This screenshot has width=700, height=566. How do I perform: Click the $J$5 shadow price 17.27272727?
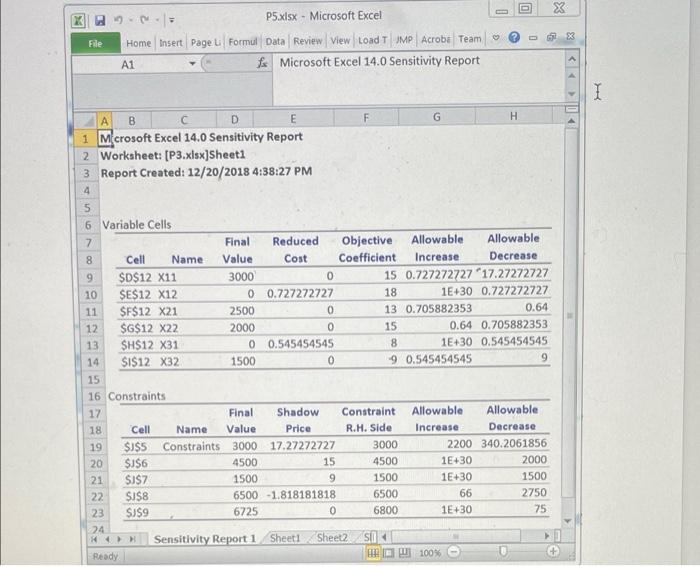tap(302, 445)
